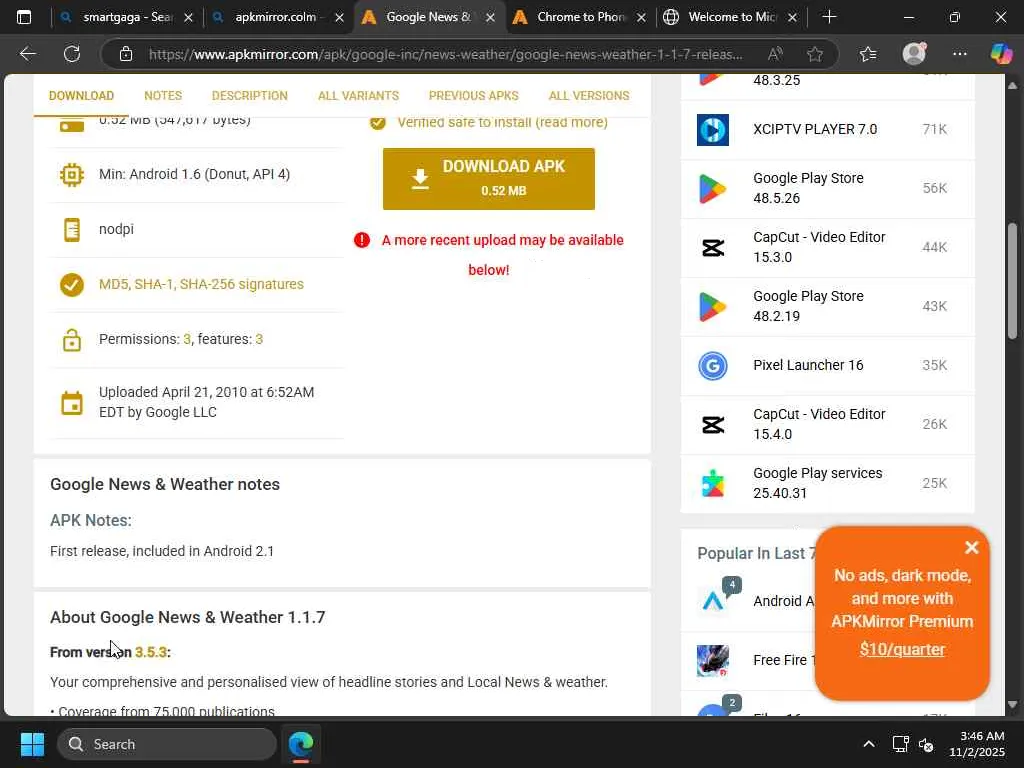The height and width of the screenshot is (768, 1024).
Task: View site information lock icon
Action: click(126, 54)
